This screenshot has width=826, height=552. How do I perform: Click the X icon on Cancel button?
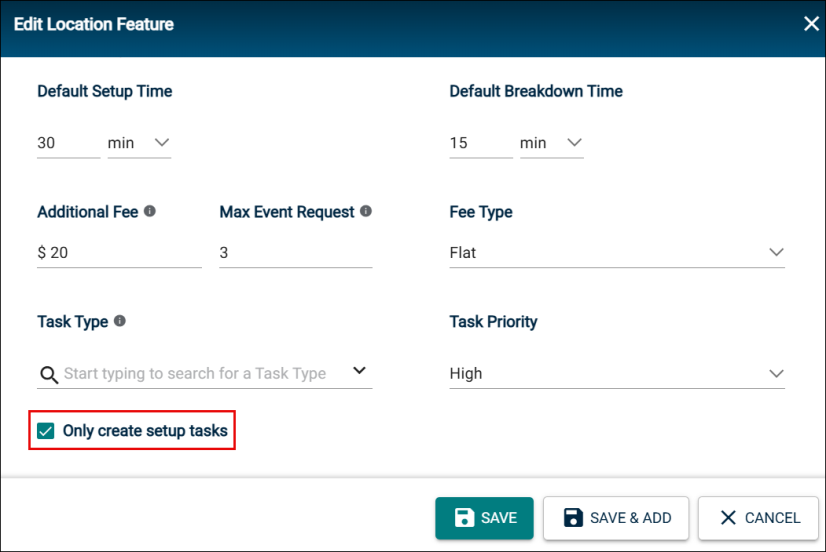[728, 518]
